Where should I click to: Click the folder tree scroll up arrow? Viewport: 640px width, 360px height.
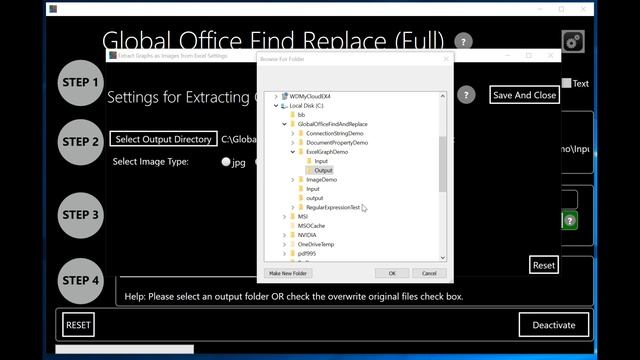click(x=442, y=96)
